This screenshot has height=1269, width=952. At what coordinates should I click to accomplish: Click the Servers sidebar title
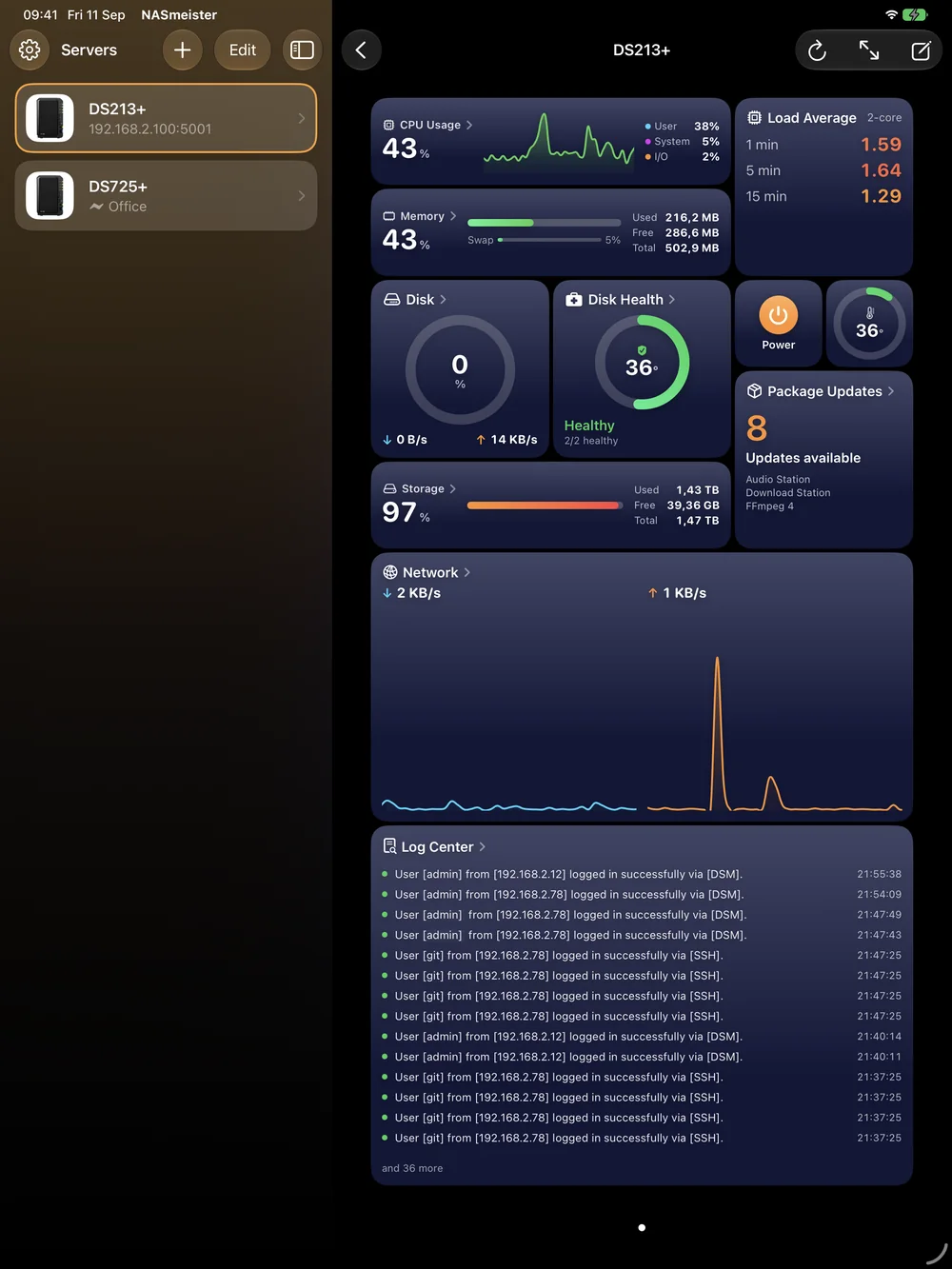click(89, 50)
